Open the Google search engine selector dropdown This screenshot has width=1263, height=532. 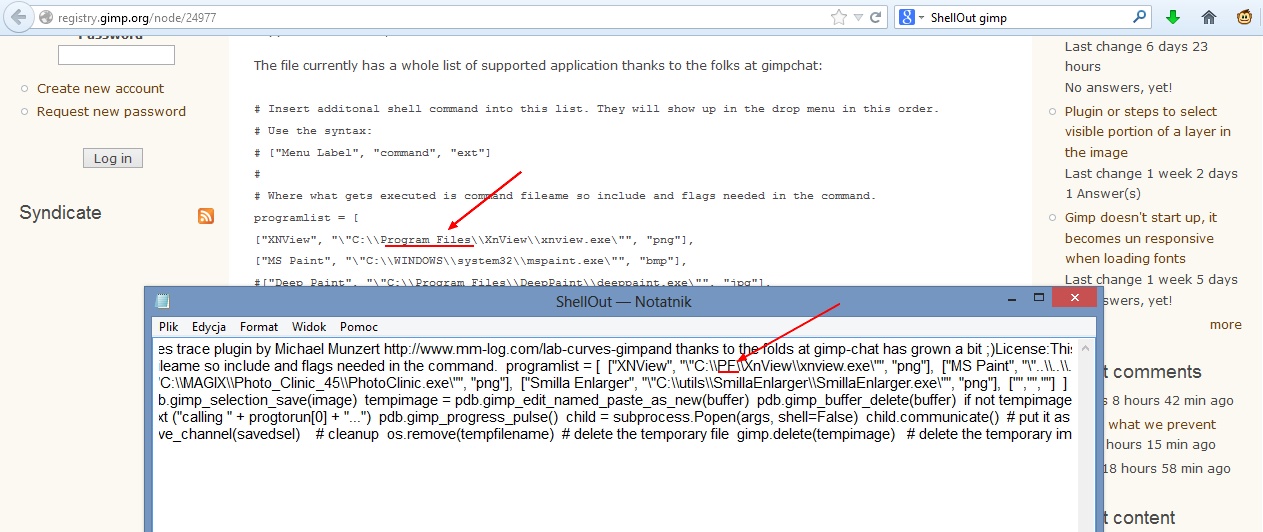tap(911, 18)
